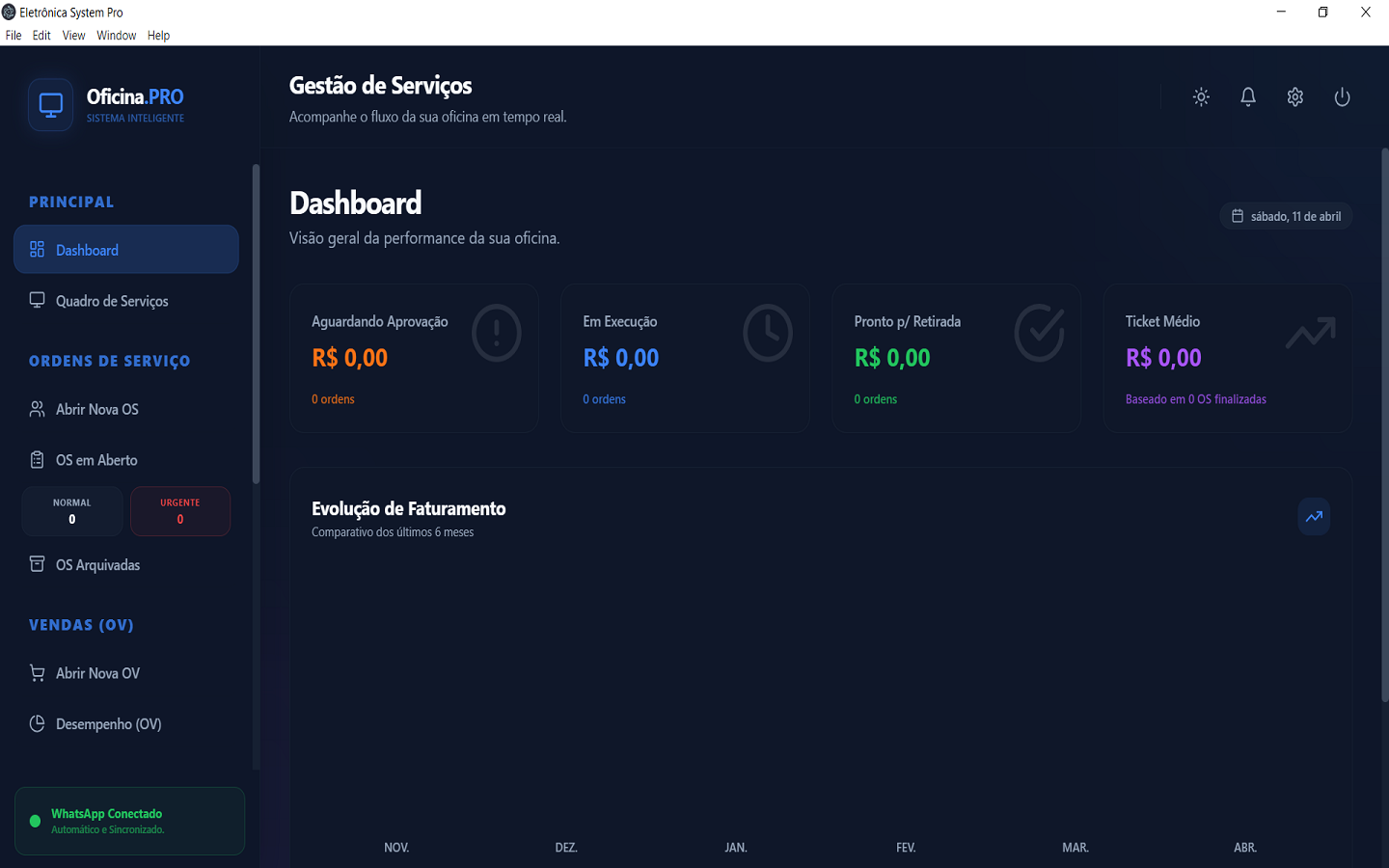The height and width of the screenshot is (868, 1389).
Task: Open settings gear icon in header
Action: [x=1295, y=96]
